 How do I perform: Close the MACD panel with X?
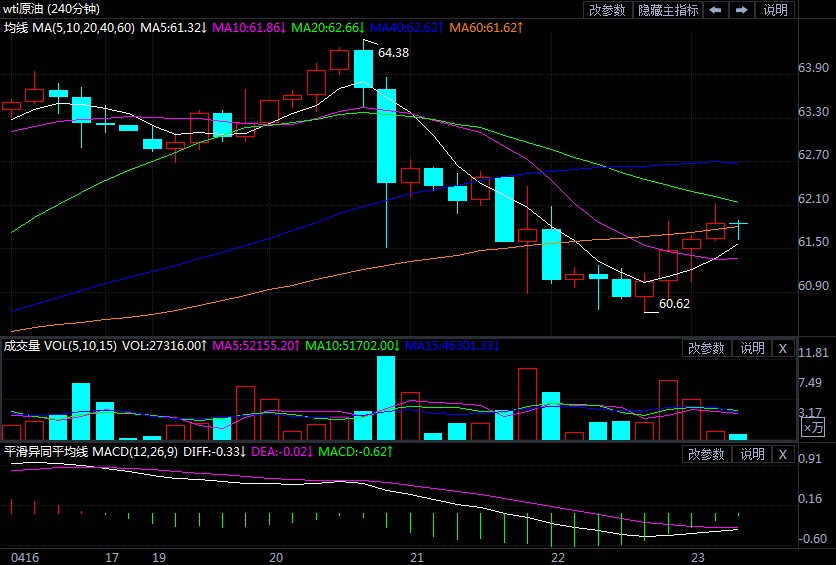783,454
